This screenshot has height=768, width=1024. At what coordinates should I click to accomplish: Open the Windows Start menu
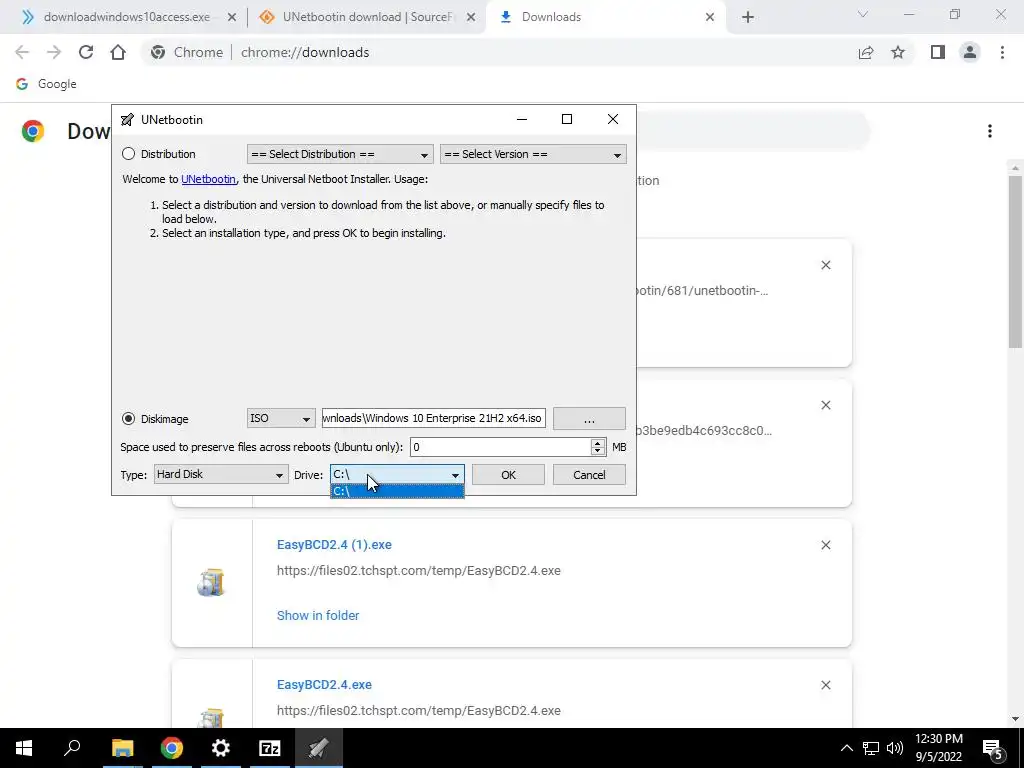pyautogui.click(x=24, y=748)
